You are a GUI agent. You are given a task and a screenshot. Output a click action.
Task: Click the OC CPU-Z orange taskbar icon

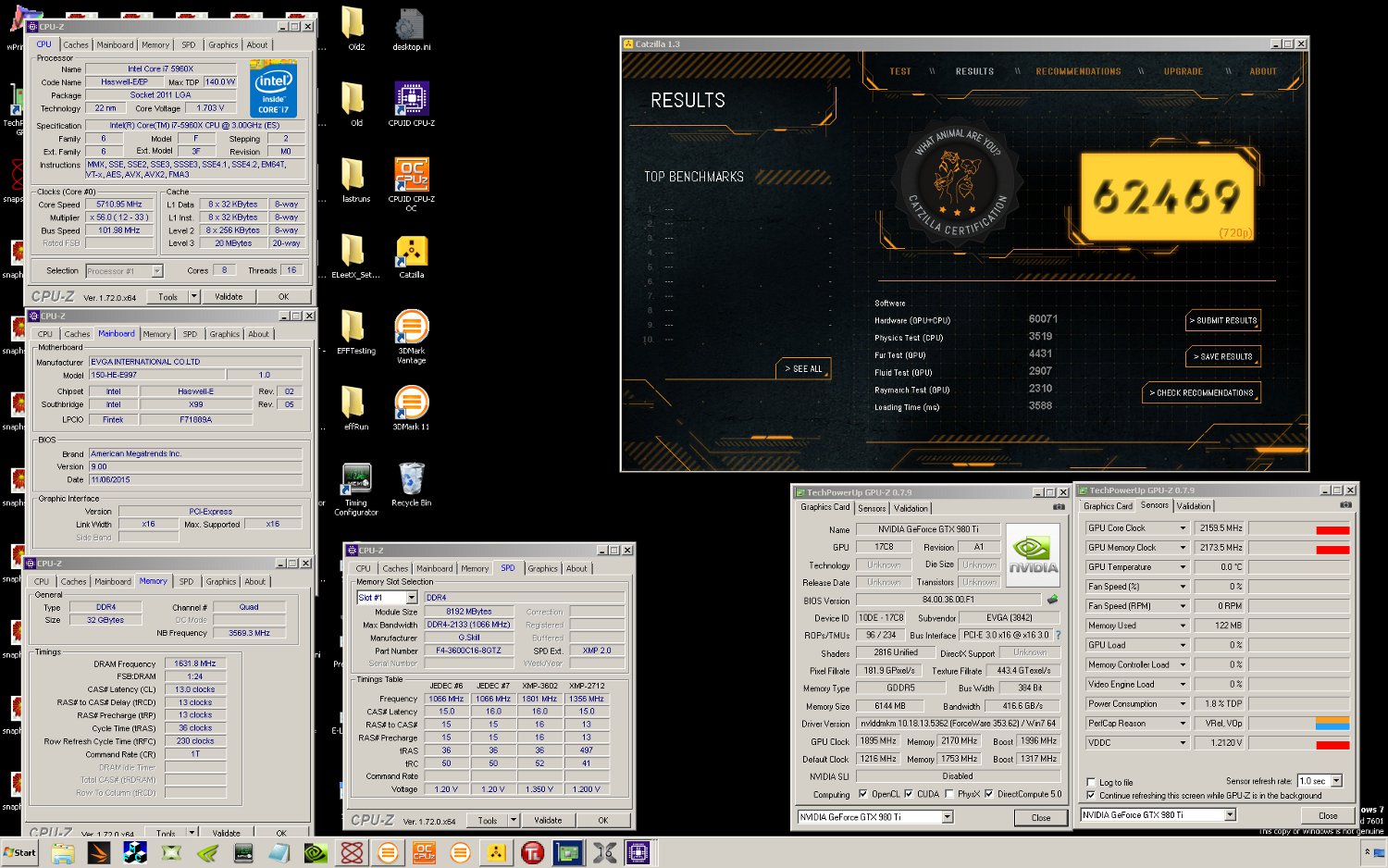(424, 852)
